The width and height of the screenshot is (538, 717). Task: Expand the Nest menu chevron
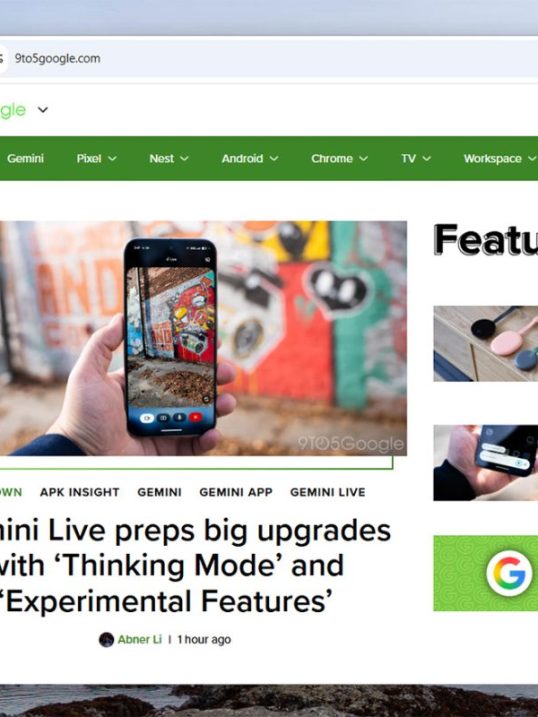[184, 159]
